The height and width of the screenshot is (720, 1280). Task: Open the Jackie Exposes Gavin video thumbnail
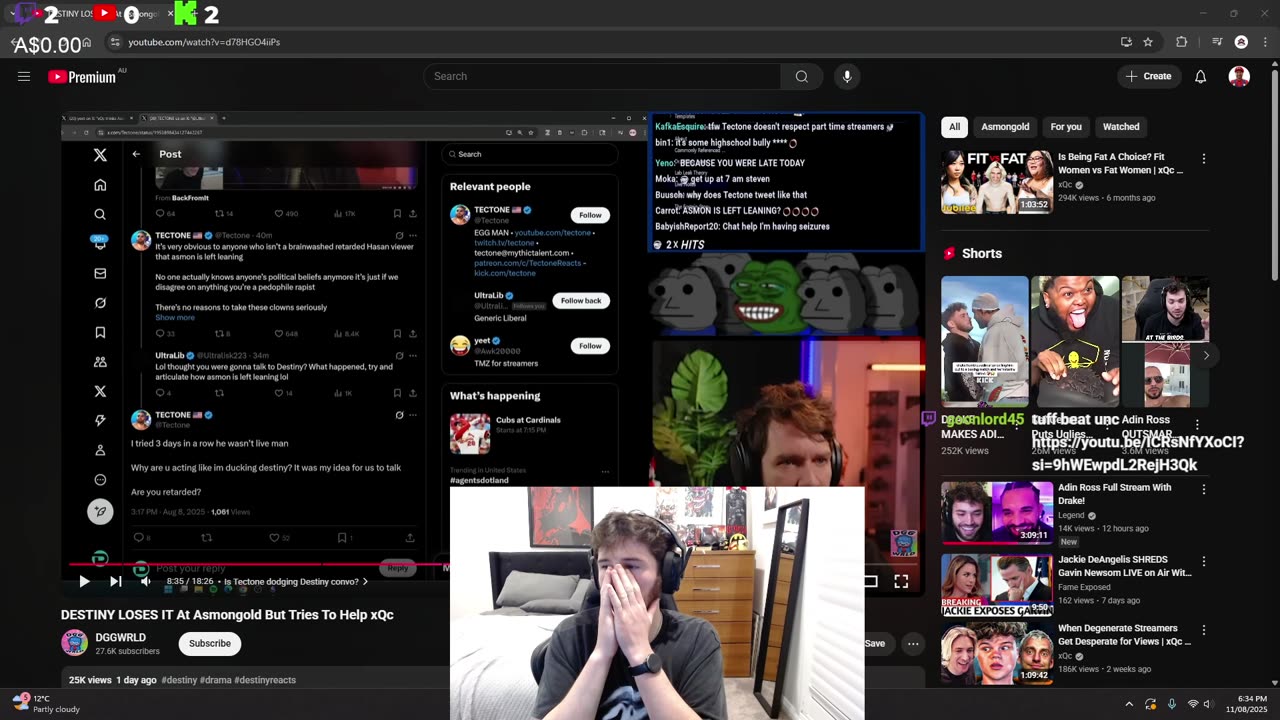pyautogui.click(x=997, y=585)
